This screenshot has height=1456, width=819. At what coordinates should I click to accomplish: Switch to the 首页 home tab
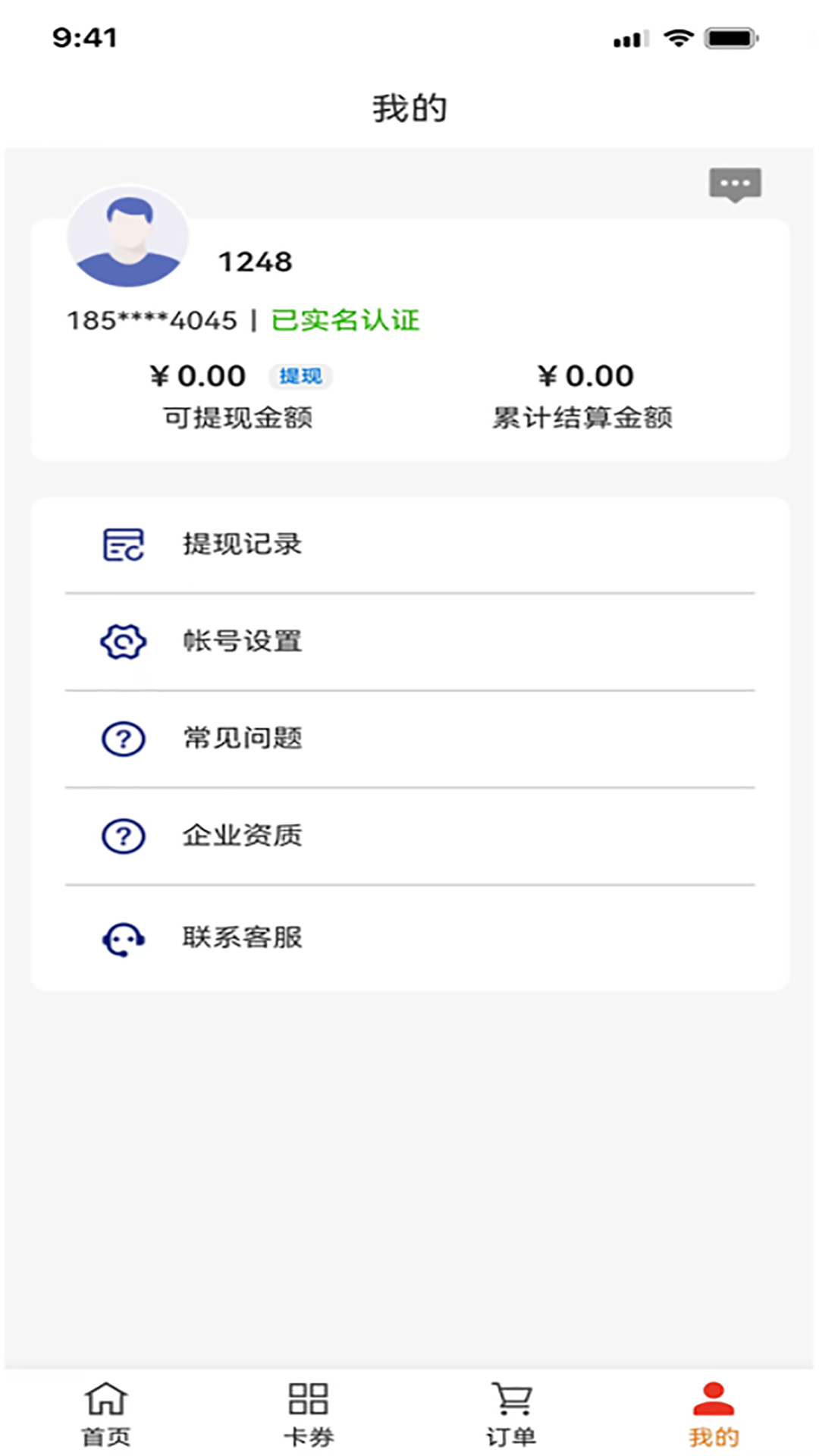[106, 1414]
